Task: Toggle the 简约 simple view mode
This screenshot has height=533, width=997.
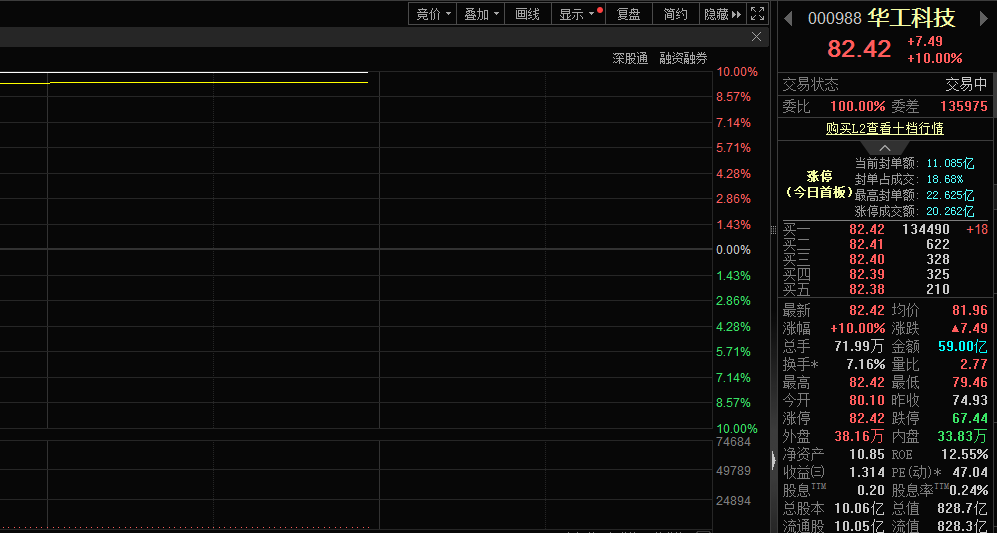Action: click(675, 14)
